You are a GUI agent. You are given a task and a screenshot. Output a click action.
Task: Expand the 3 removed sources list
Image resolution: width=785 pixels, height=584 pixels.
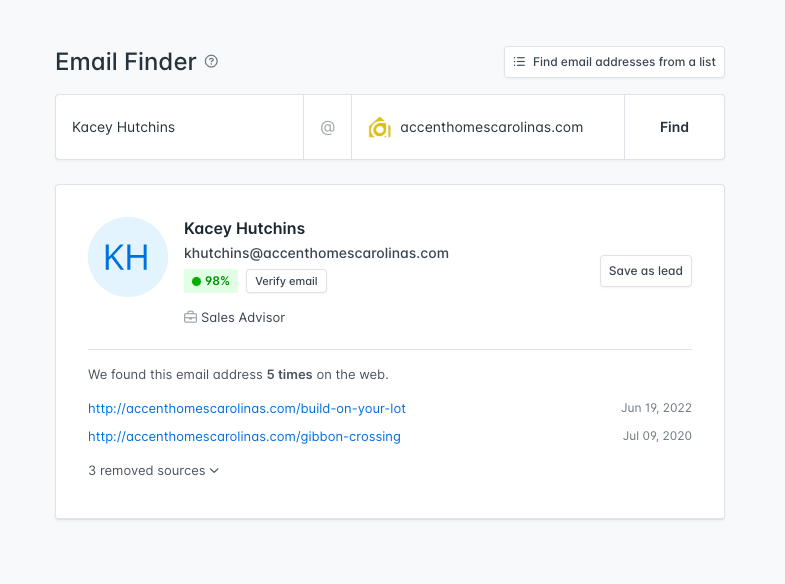click(x=153, y=470)
